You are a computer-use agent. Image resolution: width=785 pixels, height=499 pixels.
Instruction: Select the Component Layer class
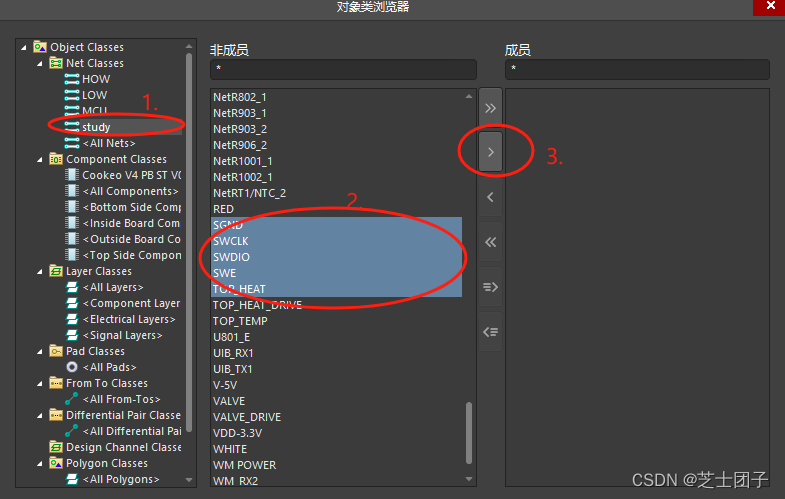coord(131,303)
